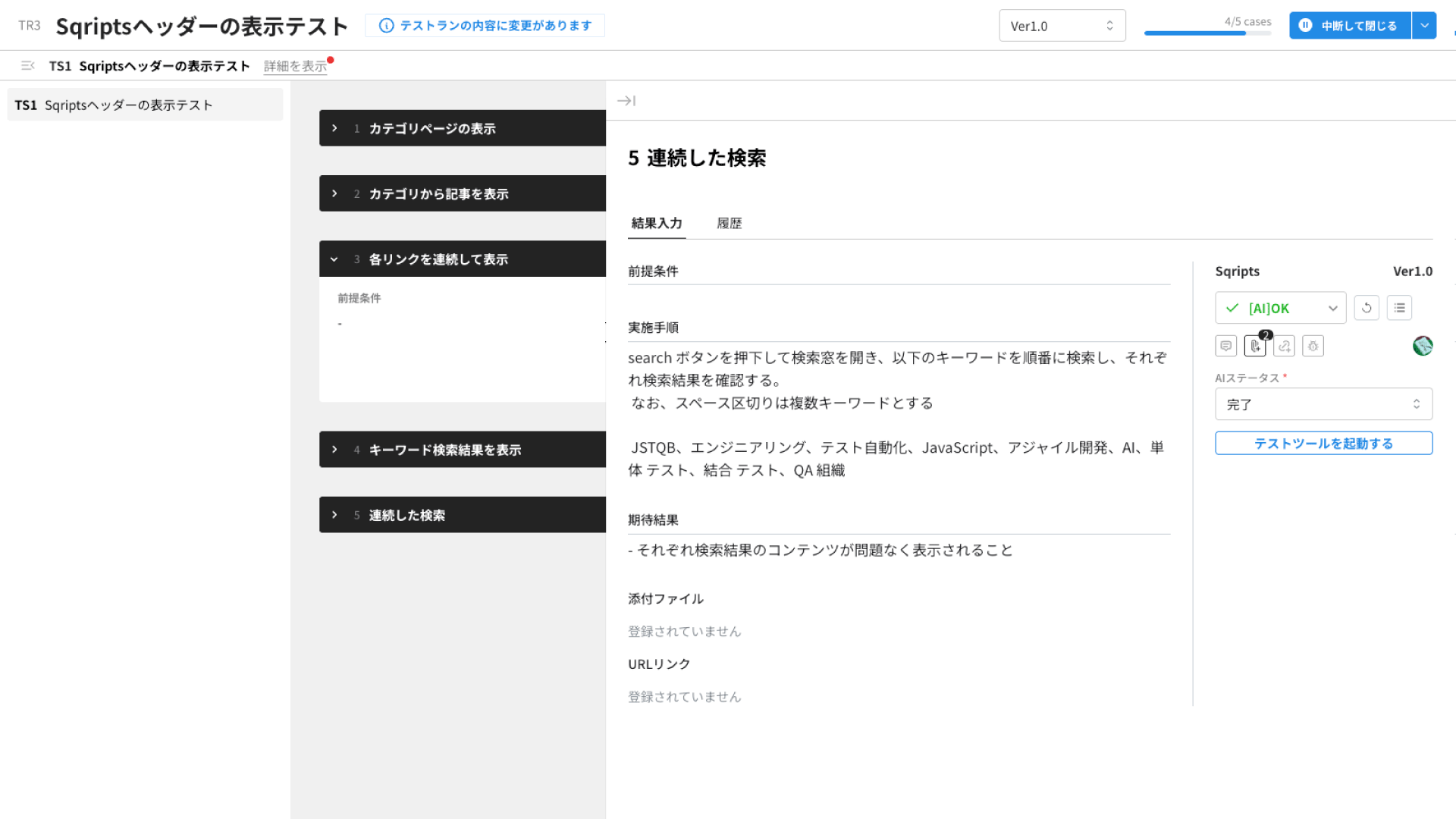Viewport: 1456px width, 819px height.
Task: Click the bug report icon
Action: [x=1313, y=347]
